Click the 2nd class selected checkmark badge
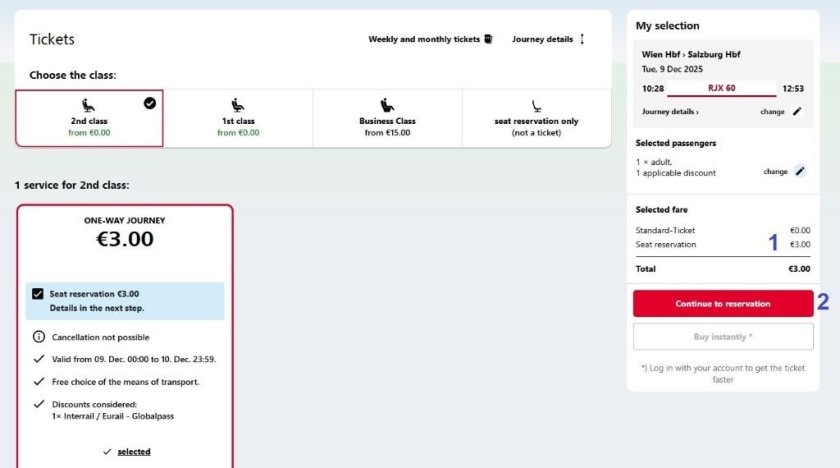840x468 pixels. [x=150, y=103]
